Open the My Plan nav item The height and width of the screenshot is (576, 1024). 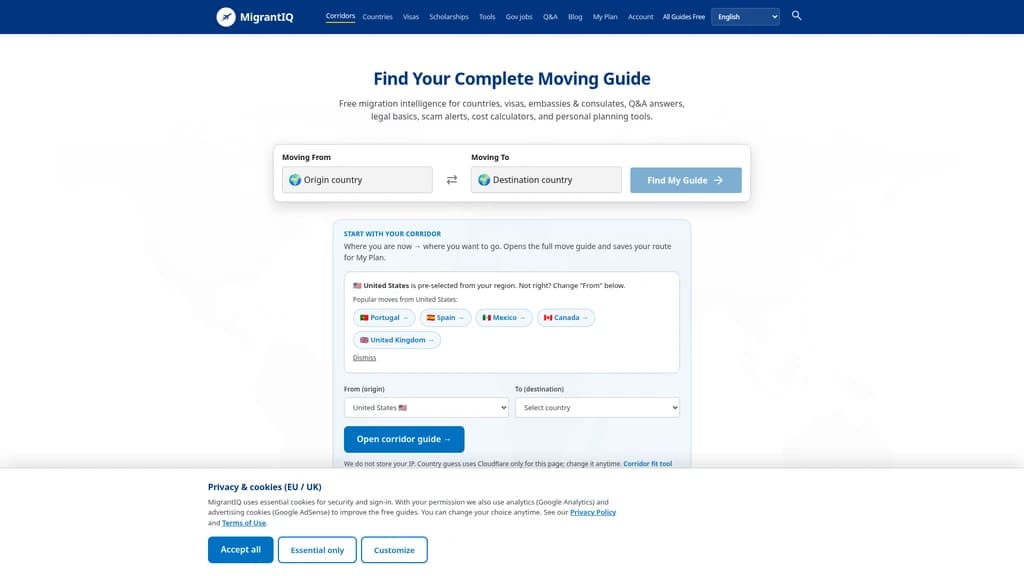click(x=605, y=17)
